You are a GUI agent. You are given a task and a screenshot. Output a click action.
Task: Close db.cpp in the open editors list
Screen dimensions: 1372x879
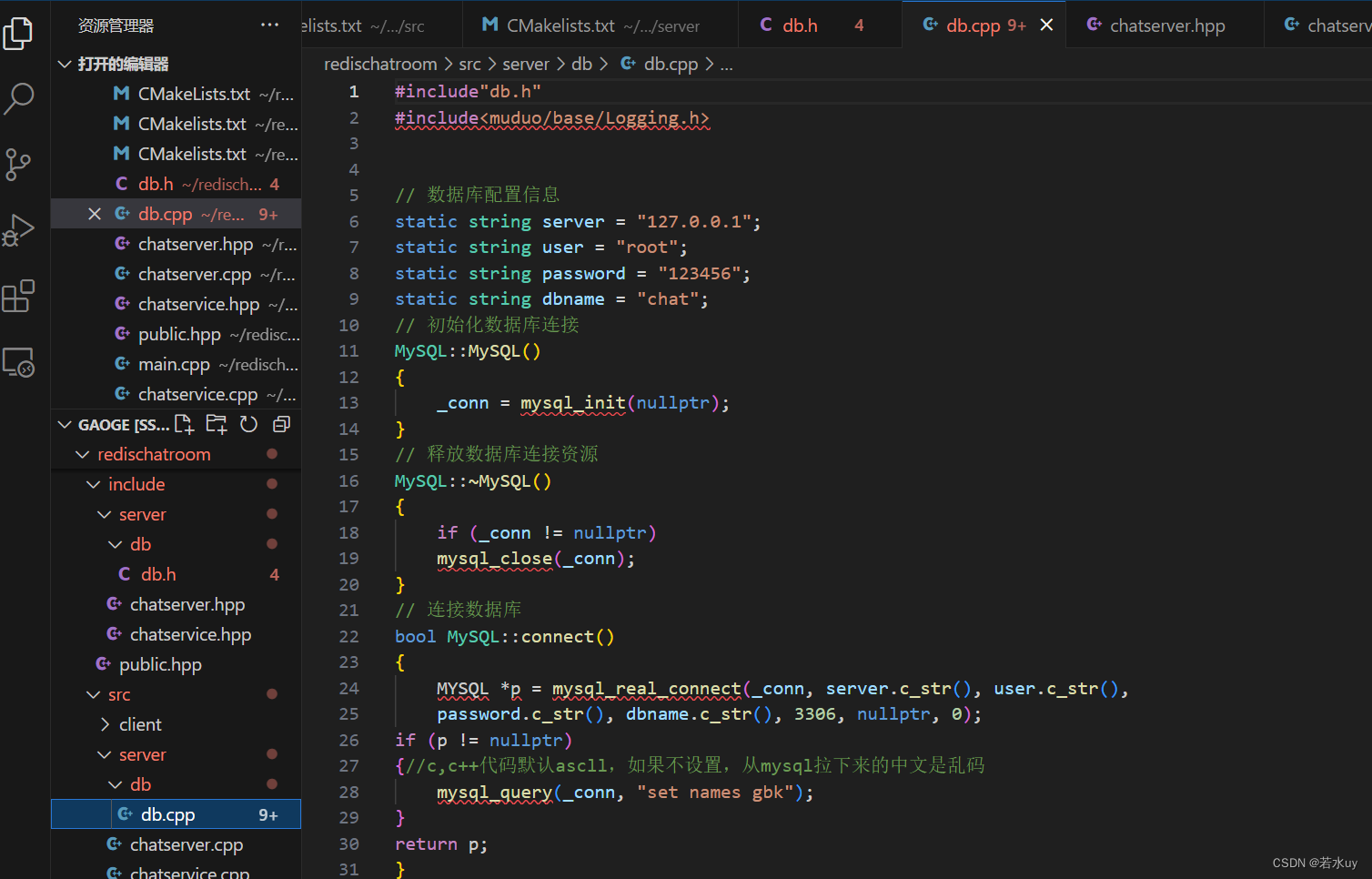click(x=95, y=214)
